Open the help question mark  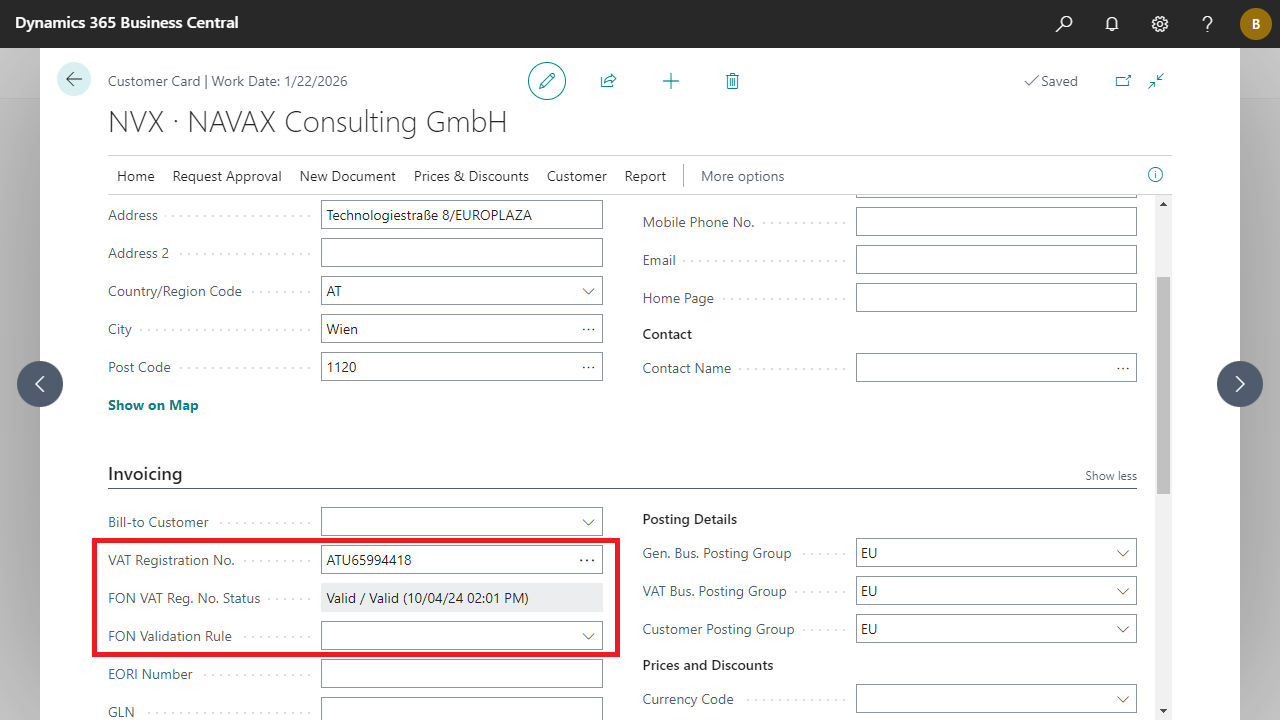click(1208, 24)
